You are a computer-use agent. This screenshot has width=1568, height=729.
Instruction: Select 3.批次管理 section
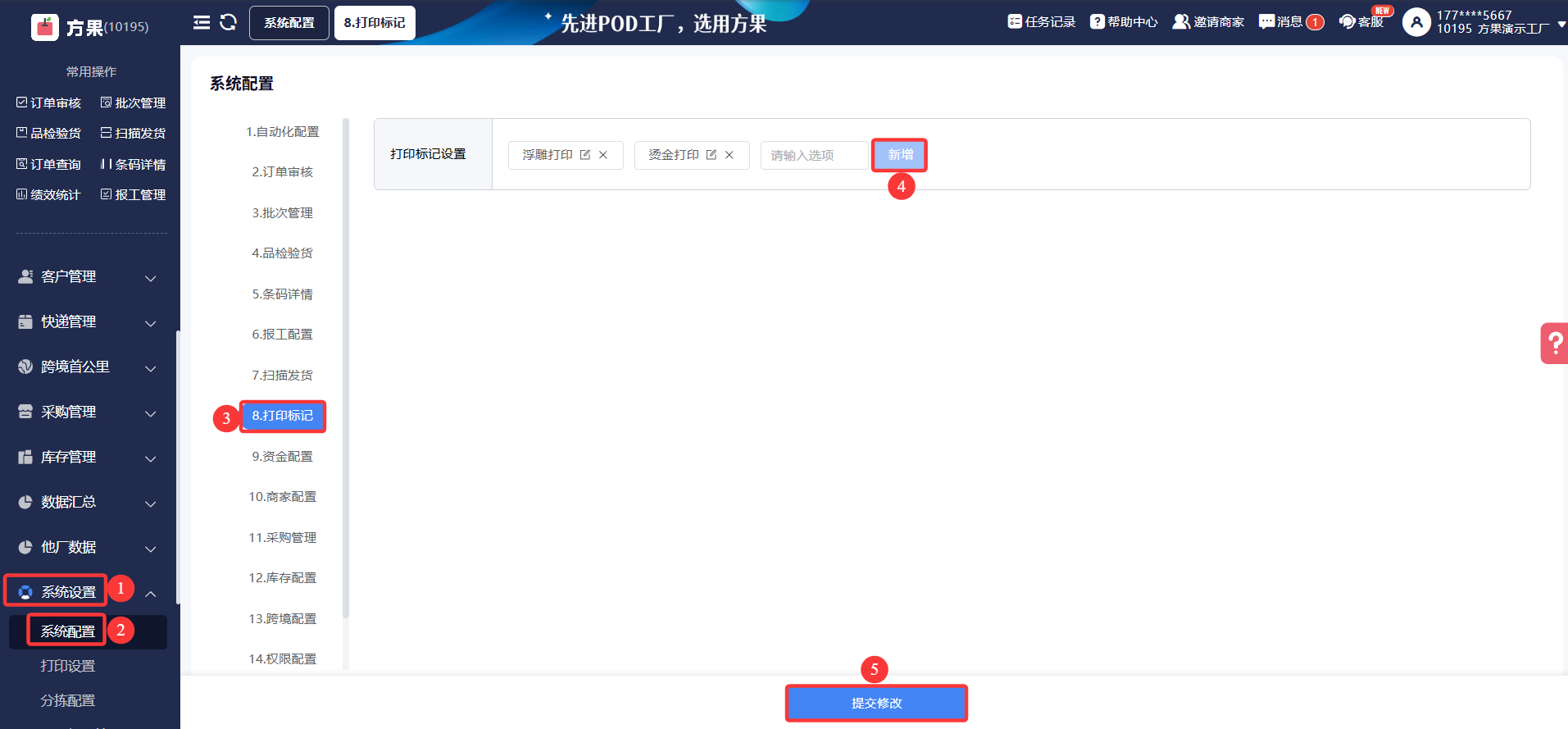(x=282, y=213)
